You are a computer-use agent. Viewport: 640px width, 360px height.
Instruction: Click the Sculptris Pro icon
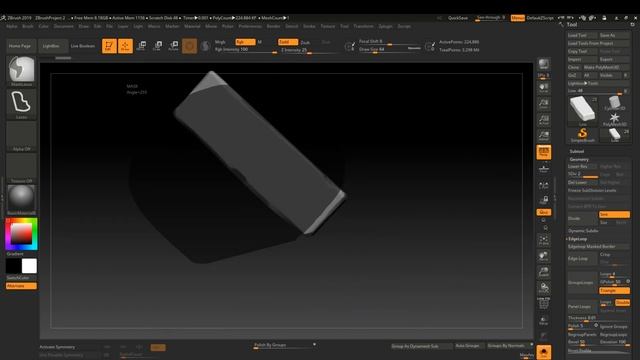point(205,46)
